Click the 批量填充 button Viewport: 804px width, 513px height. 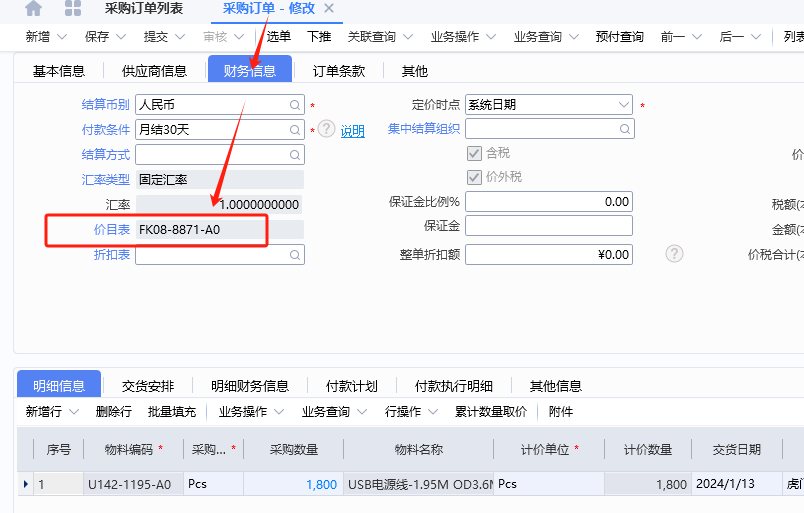coord(172,412)
